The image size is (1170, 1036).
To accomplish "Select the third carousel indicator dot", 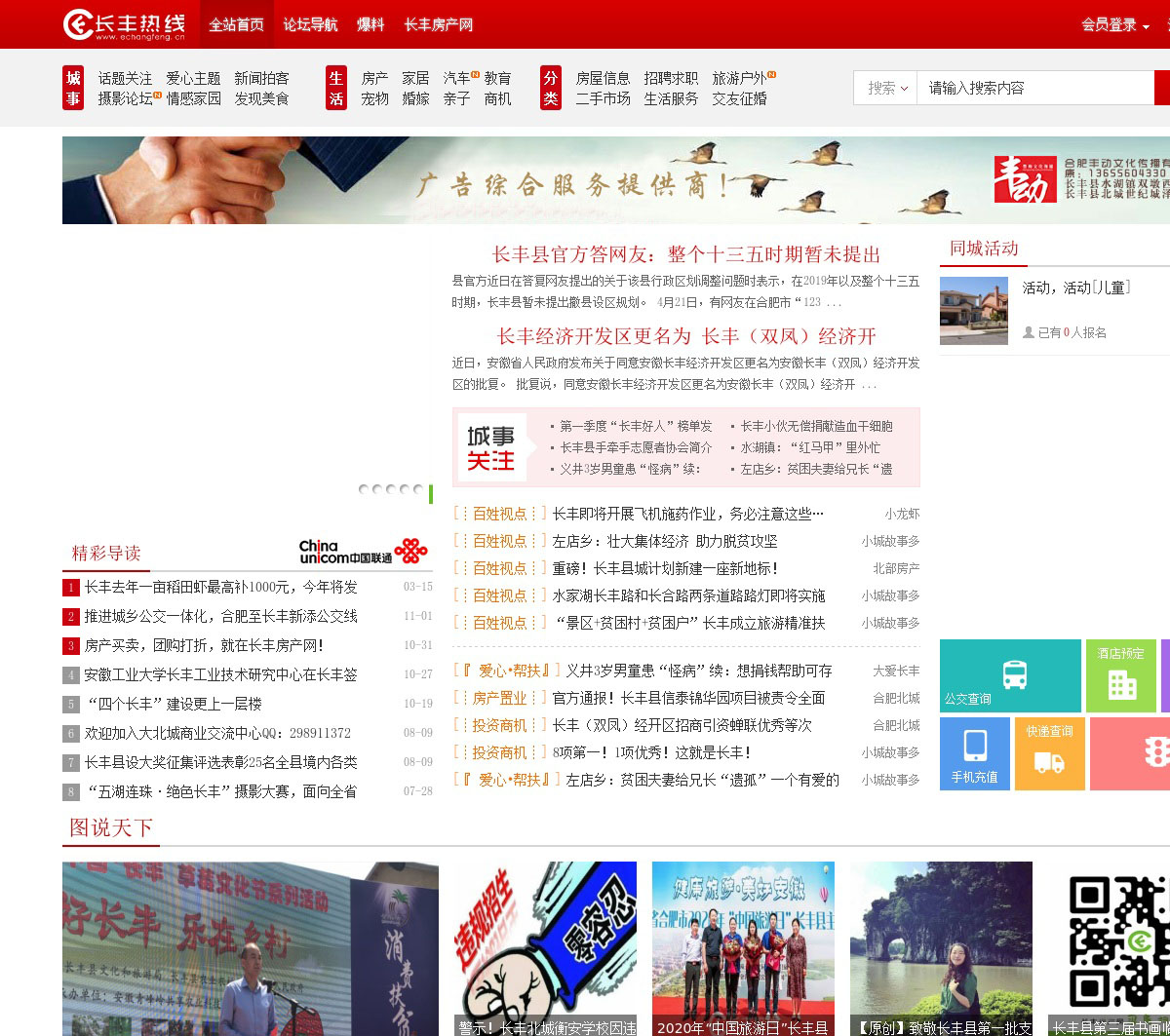I will (391, 489).
